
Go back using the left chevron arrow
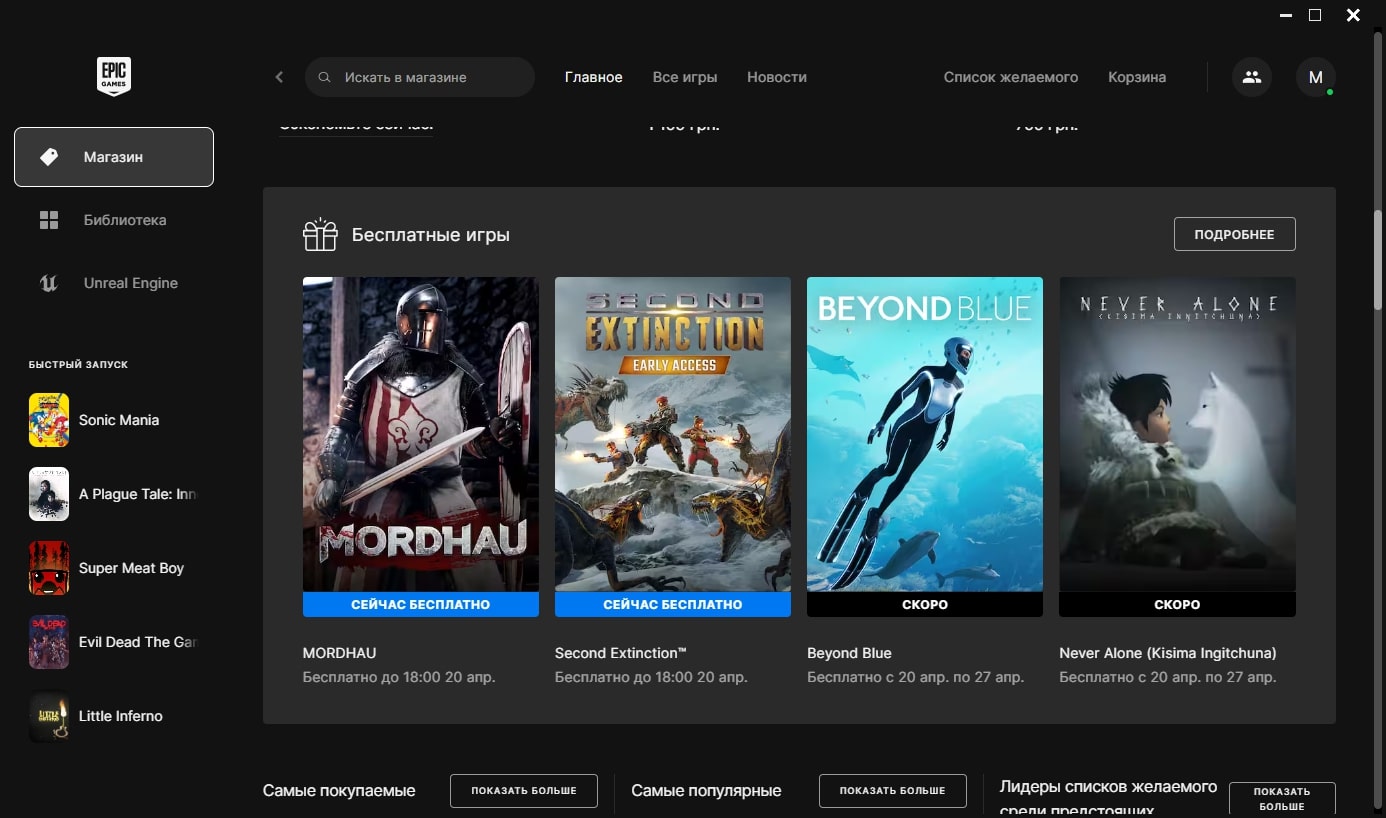point(279,77)
